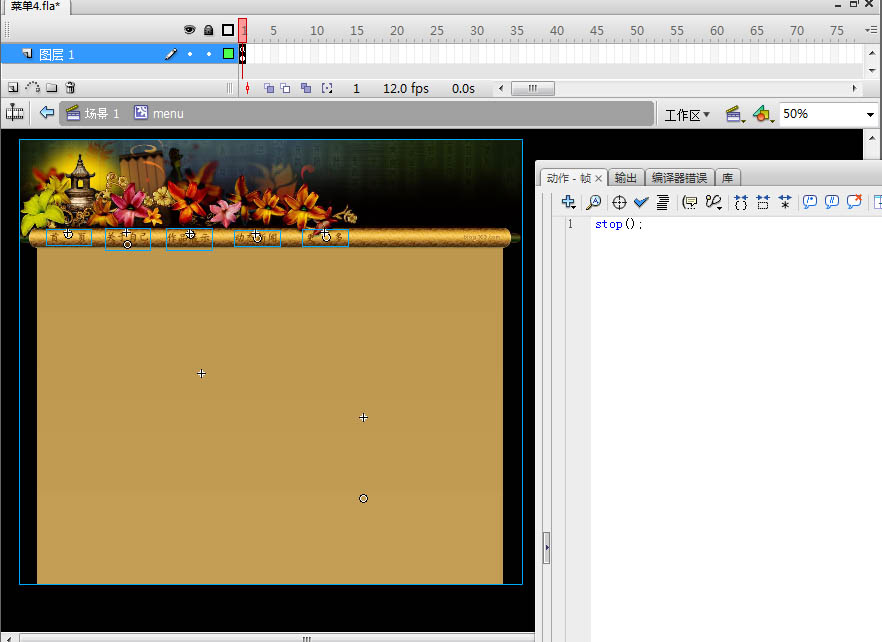Image resolution: width=882 pixels, height=642 pixels.
Task: Toggle Onion Skin Outlines button
Action: [286, 88]
